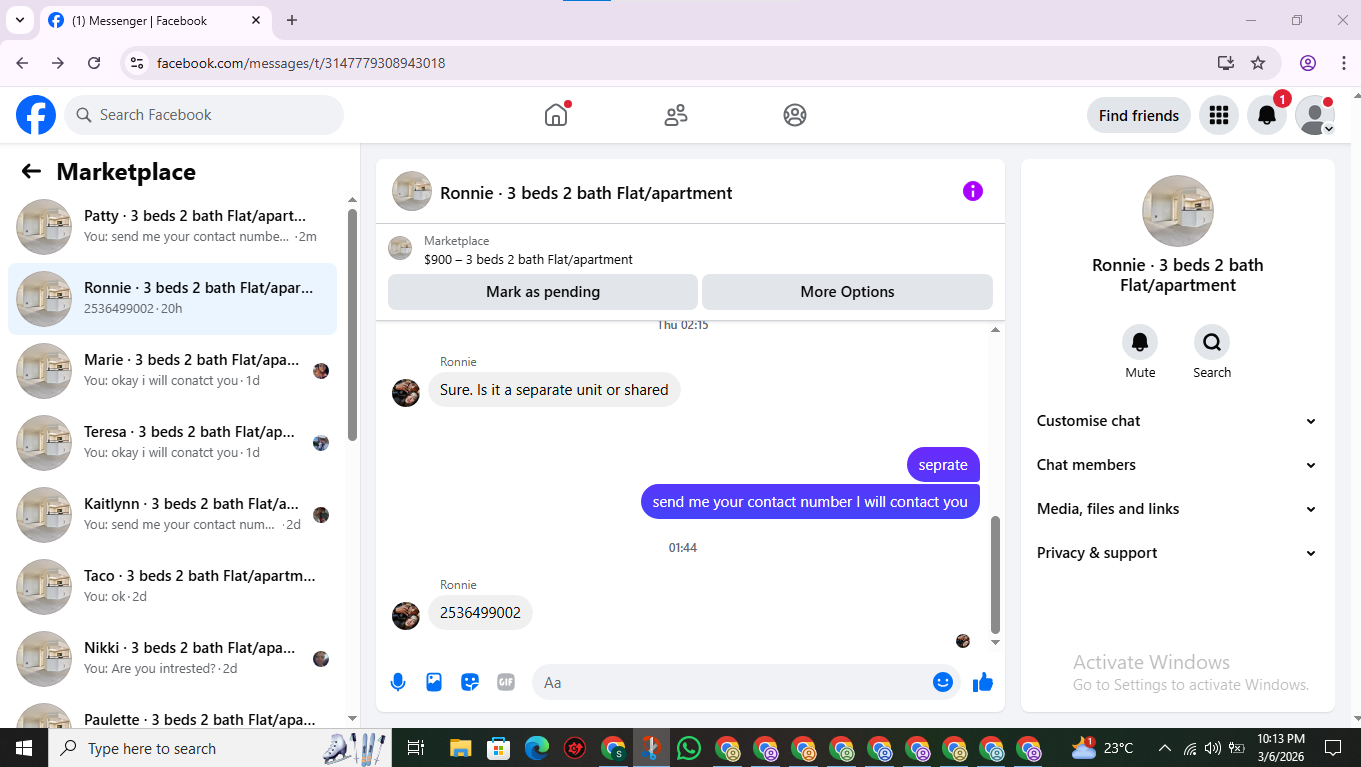Open a new browser tab

292,20
